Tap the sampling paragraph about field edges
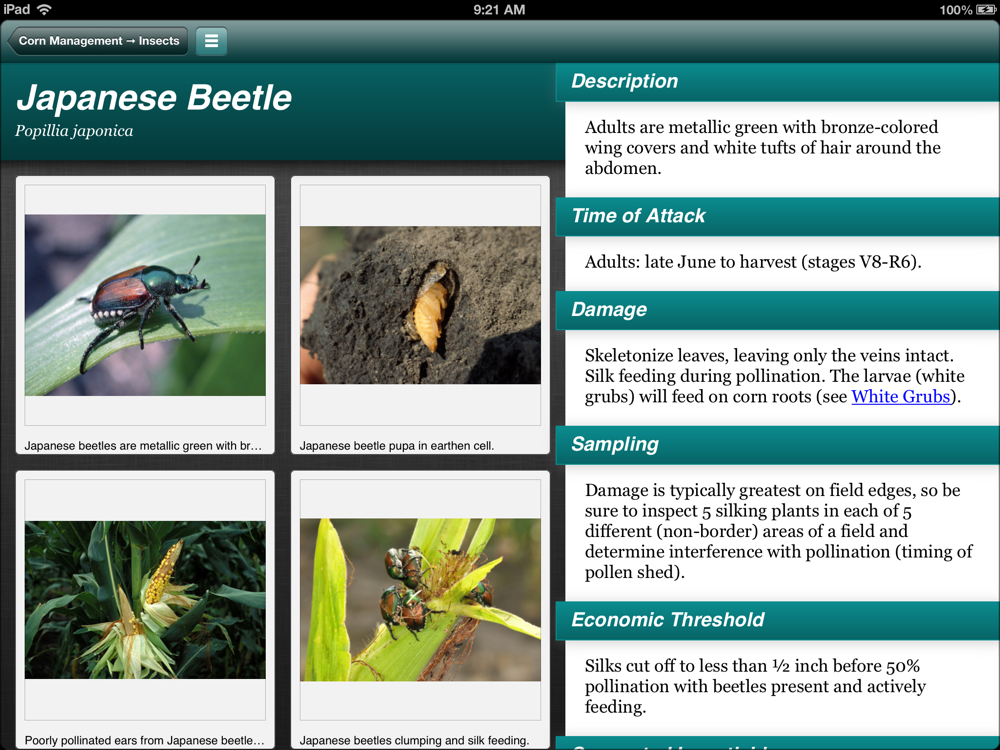 point(778,531)
